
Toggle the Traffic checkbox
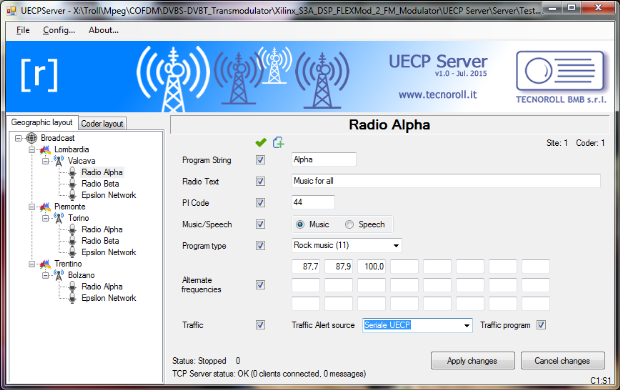pos(260,325)
